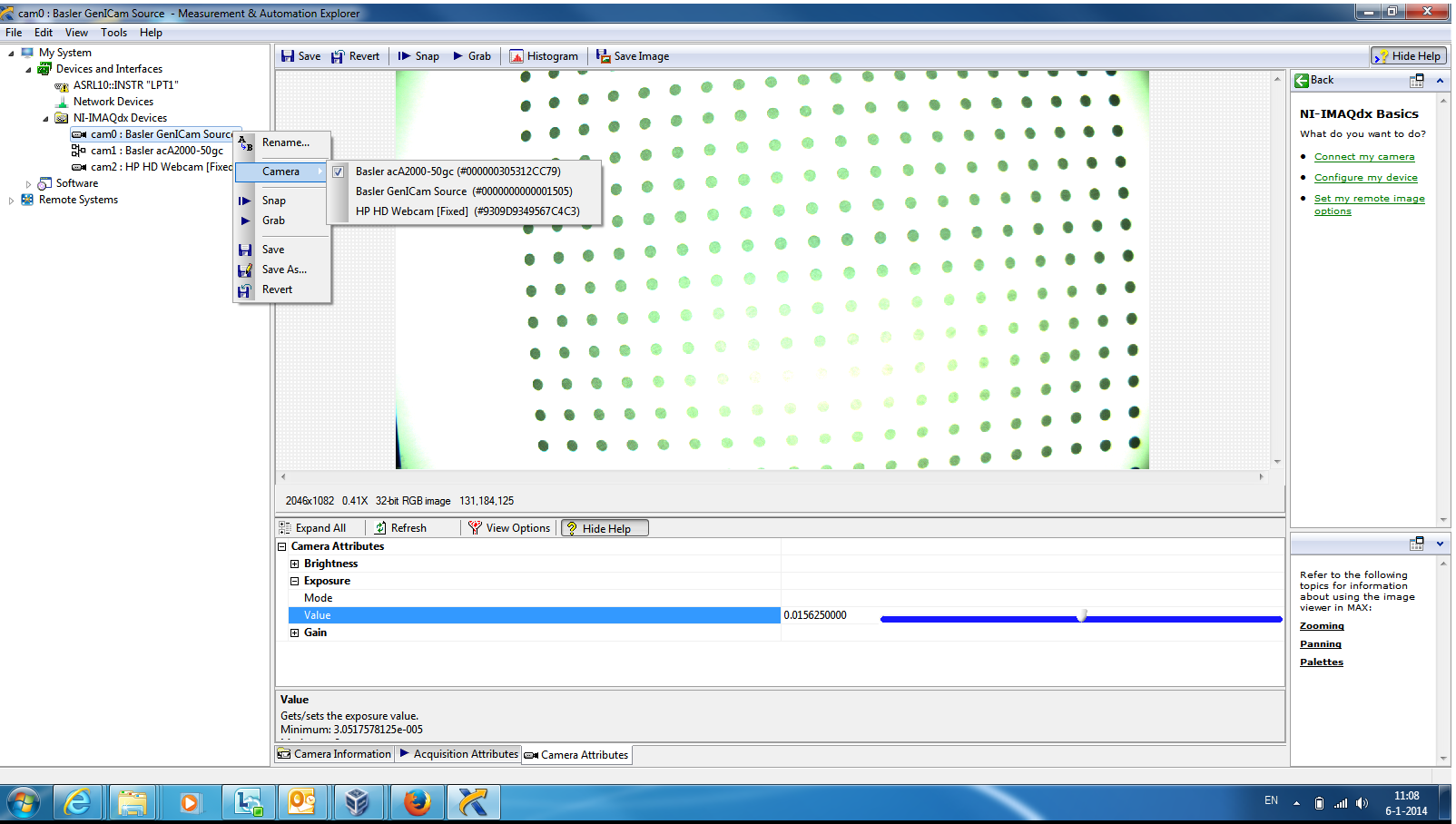Click the volume icon in the system tray
The image size is (1456, 824).
(1362, 803)
